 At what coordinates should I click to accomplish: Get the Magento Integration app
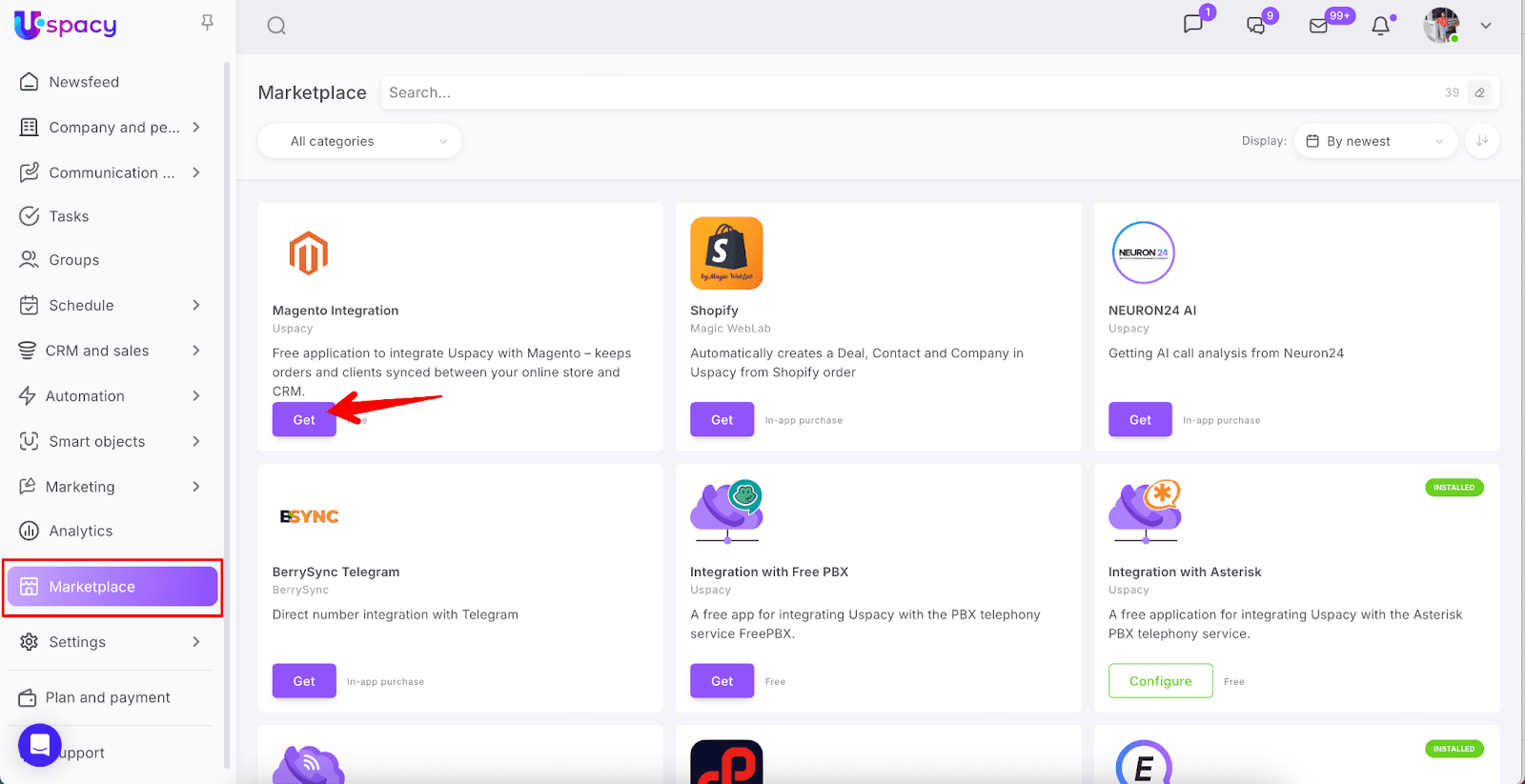pyautogui.click(x=304, y=419)
